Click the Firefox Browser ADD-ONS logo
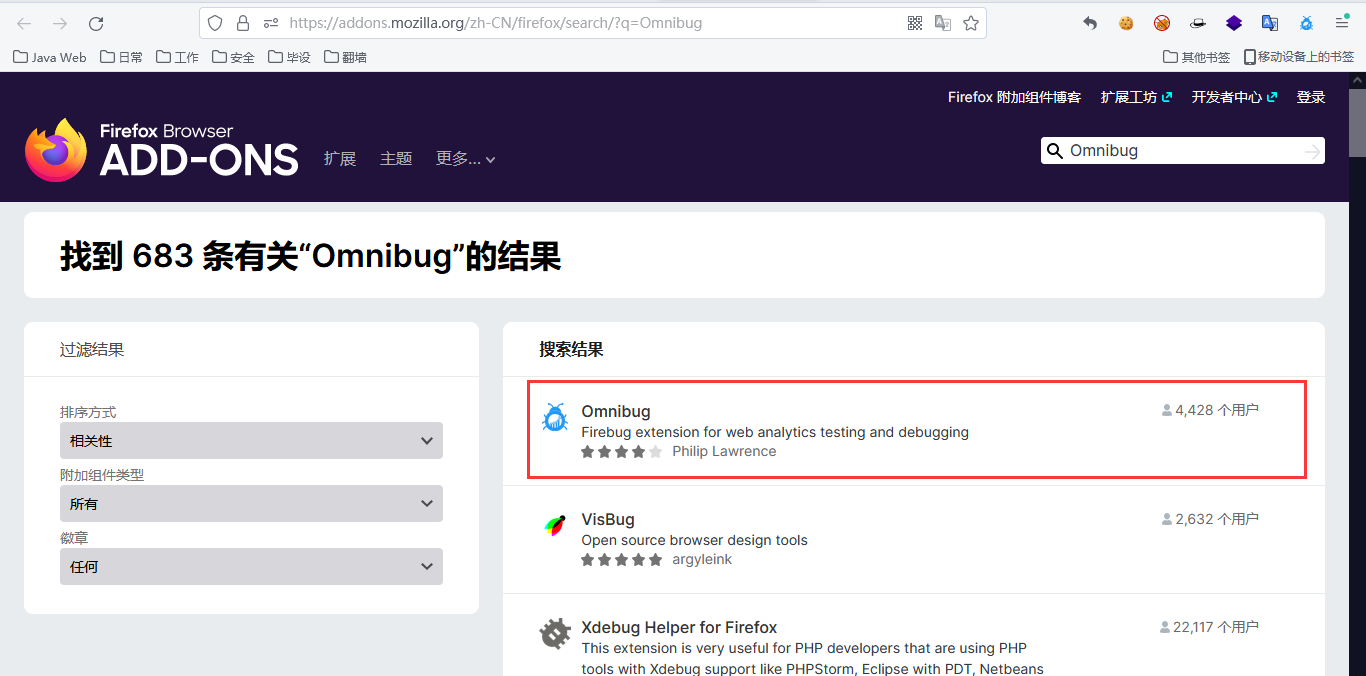 162,150
